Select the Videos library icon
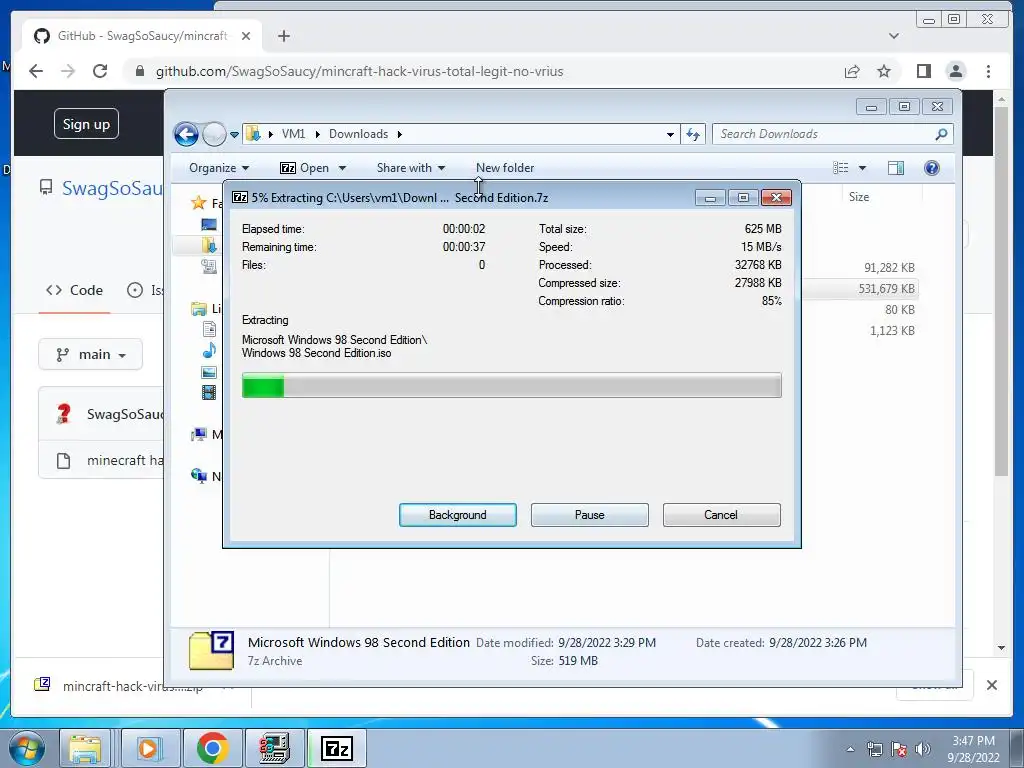 click(209, 392)
